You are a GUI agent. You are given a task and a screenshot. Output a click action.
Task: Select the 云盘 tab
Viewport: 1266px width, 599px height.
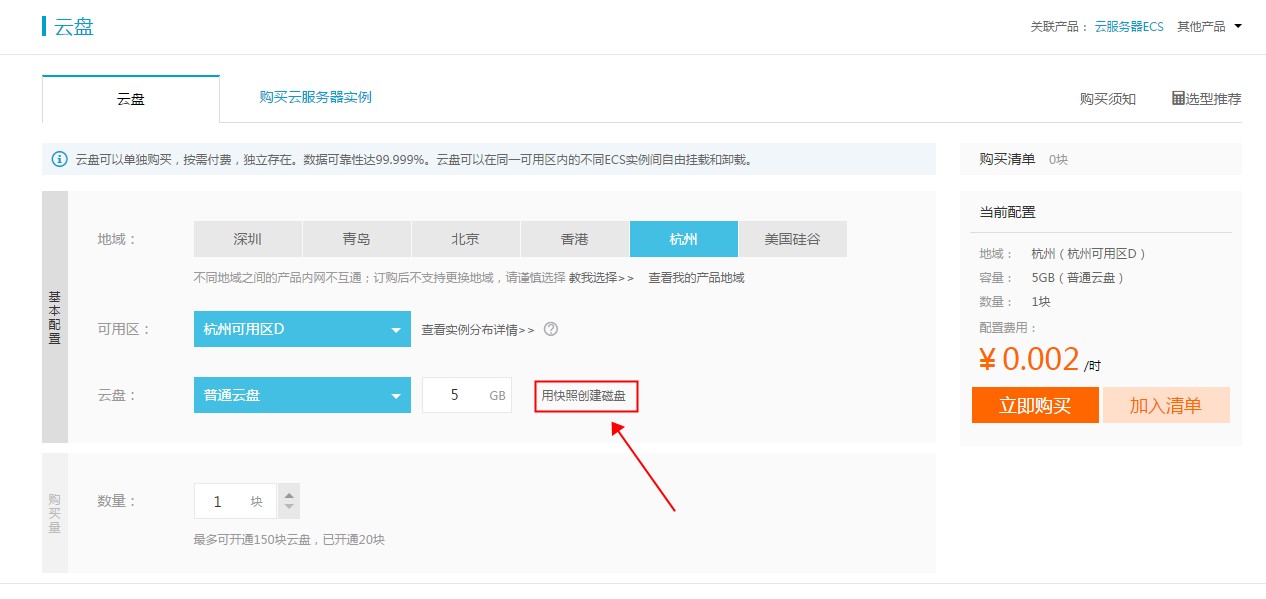[131, 99]
